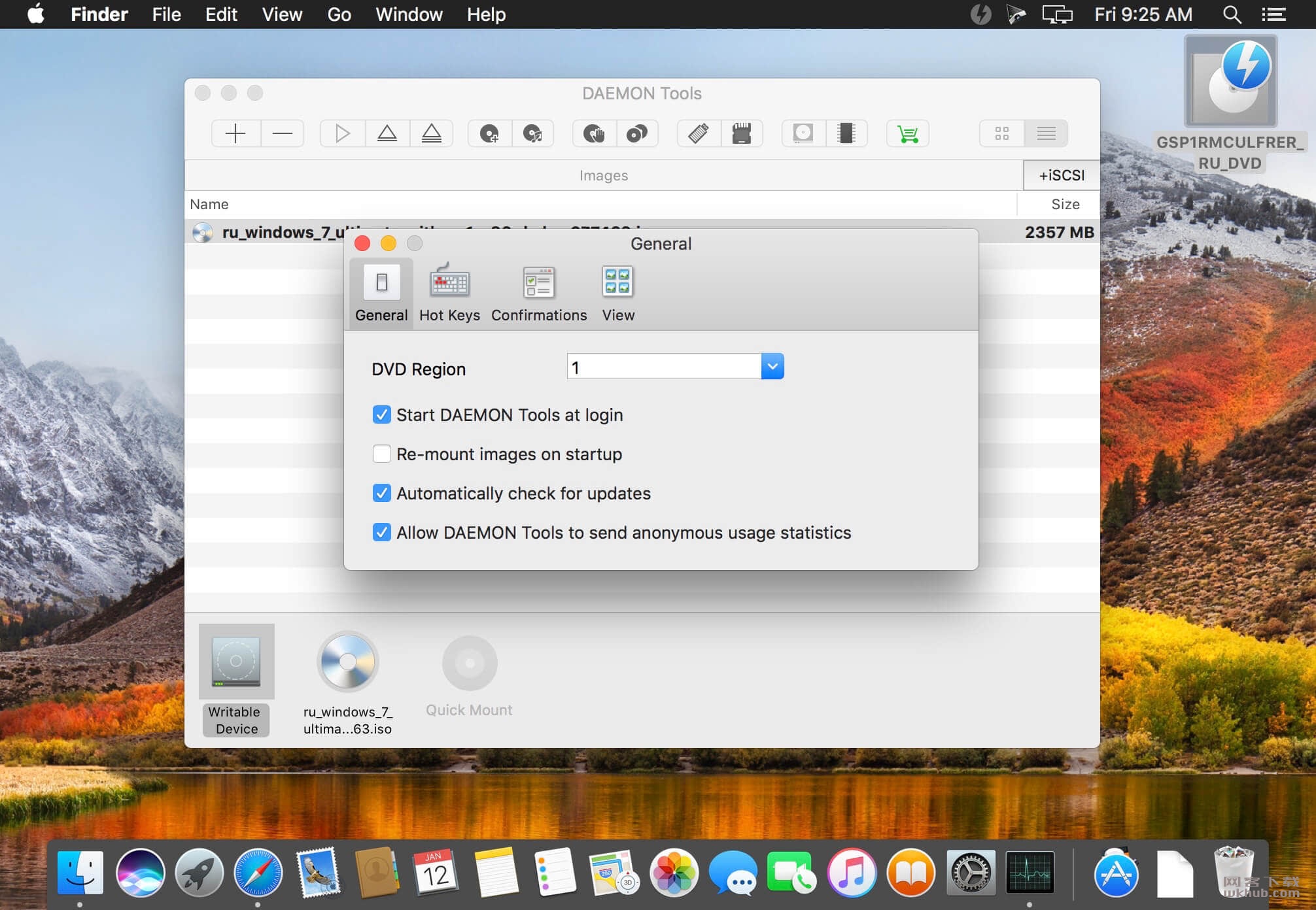This screenshot has height=910, width=1316.
Task: Remove the image with the minus button
Action: pyautogui.click(x=283, y=134)
